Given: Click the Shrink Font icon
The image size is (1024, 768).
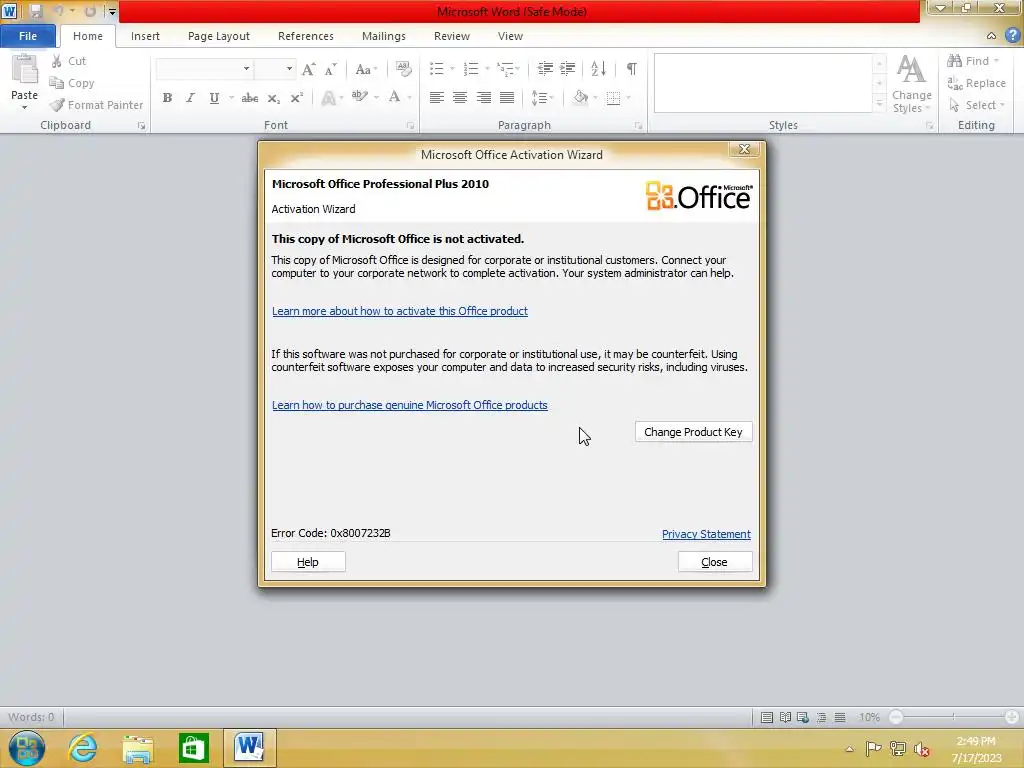Looking at the screenshot, I should (330, 69).
